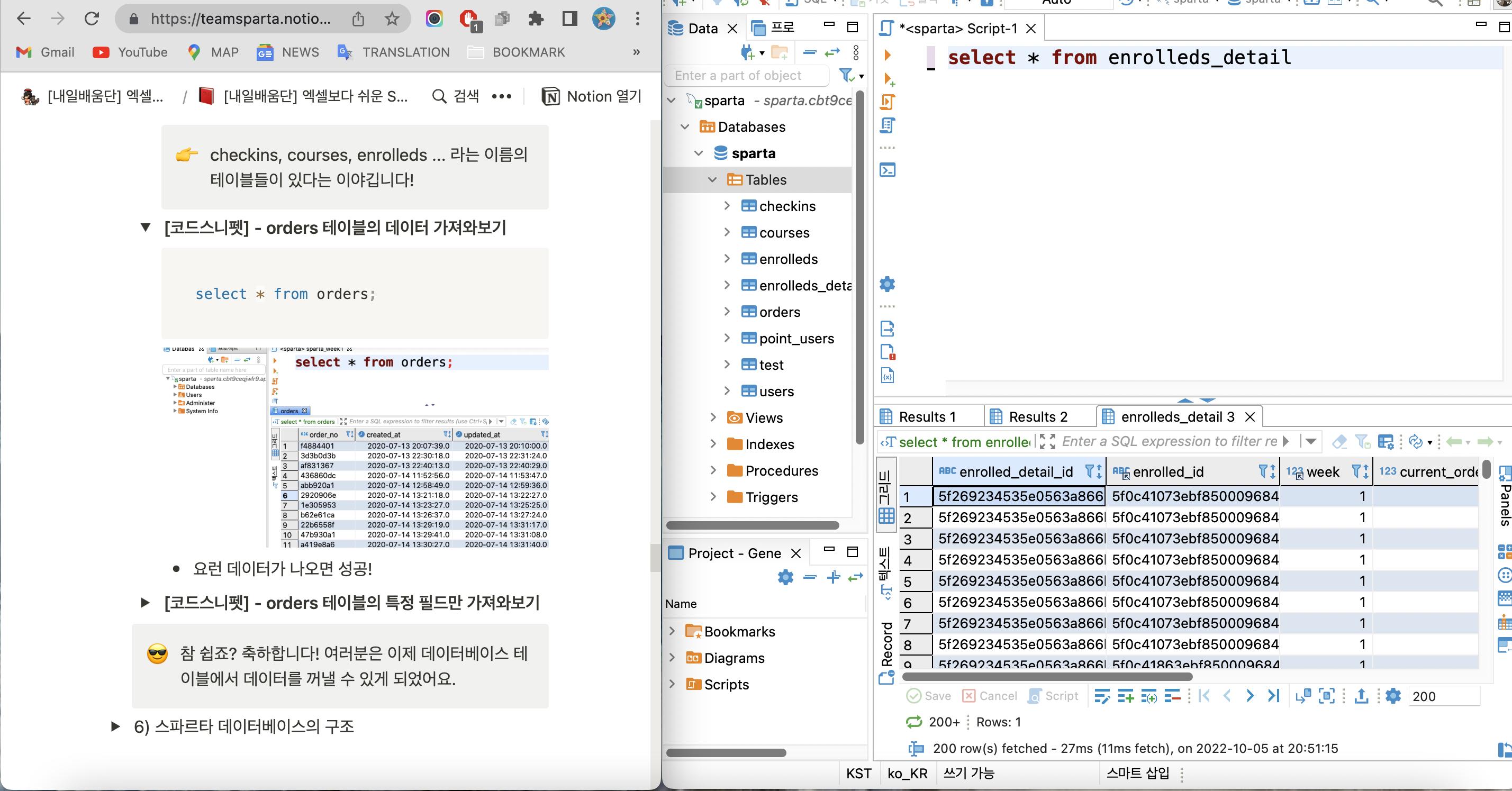This screenshot has width=1512, height=791.
Task: Click the navigator object filter field
Action: pyautogui.click(x=748, y=75)
